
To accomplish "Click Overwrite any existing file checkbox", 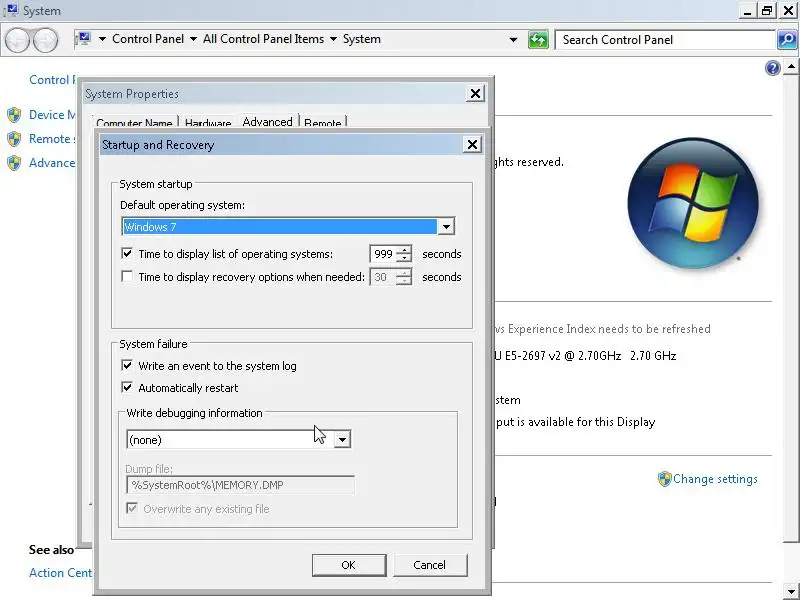I will [132, 508].
